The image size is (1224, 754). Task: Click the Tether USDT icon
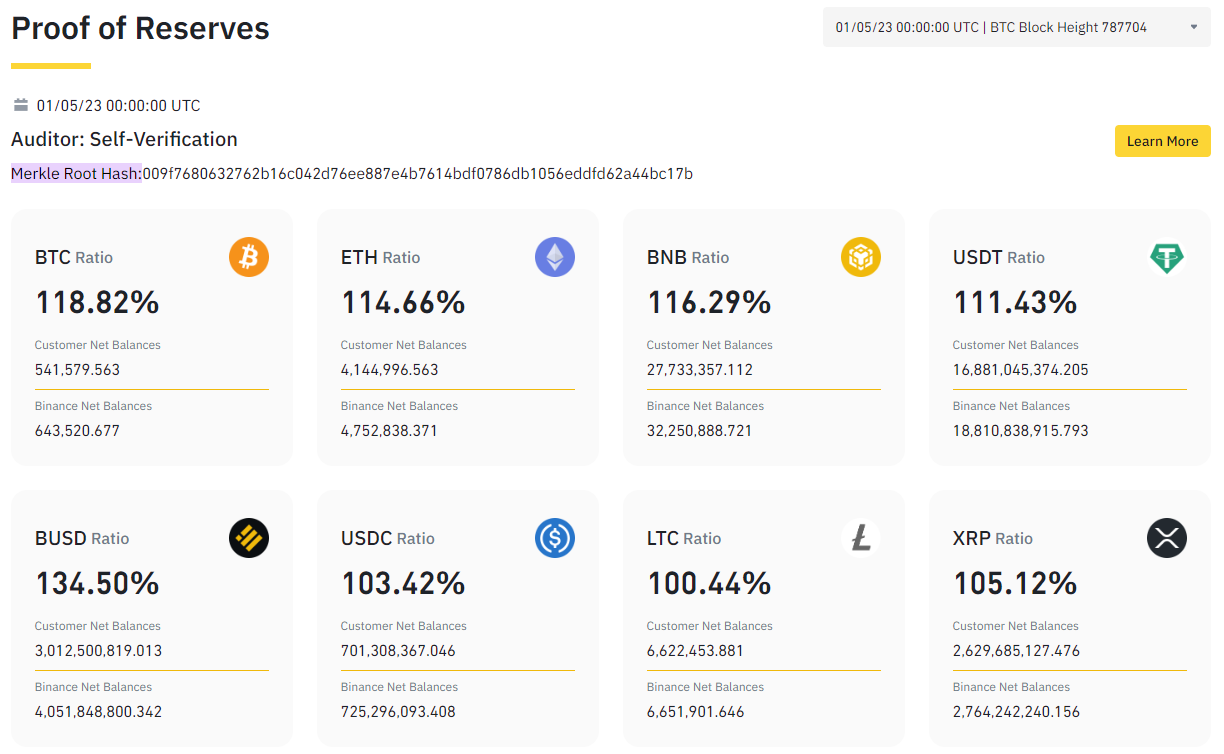(x=1167, y=257)
